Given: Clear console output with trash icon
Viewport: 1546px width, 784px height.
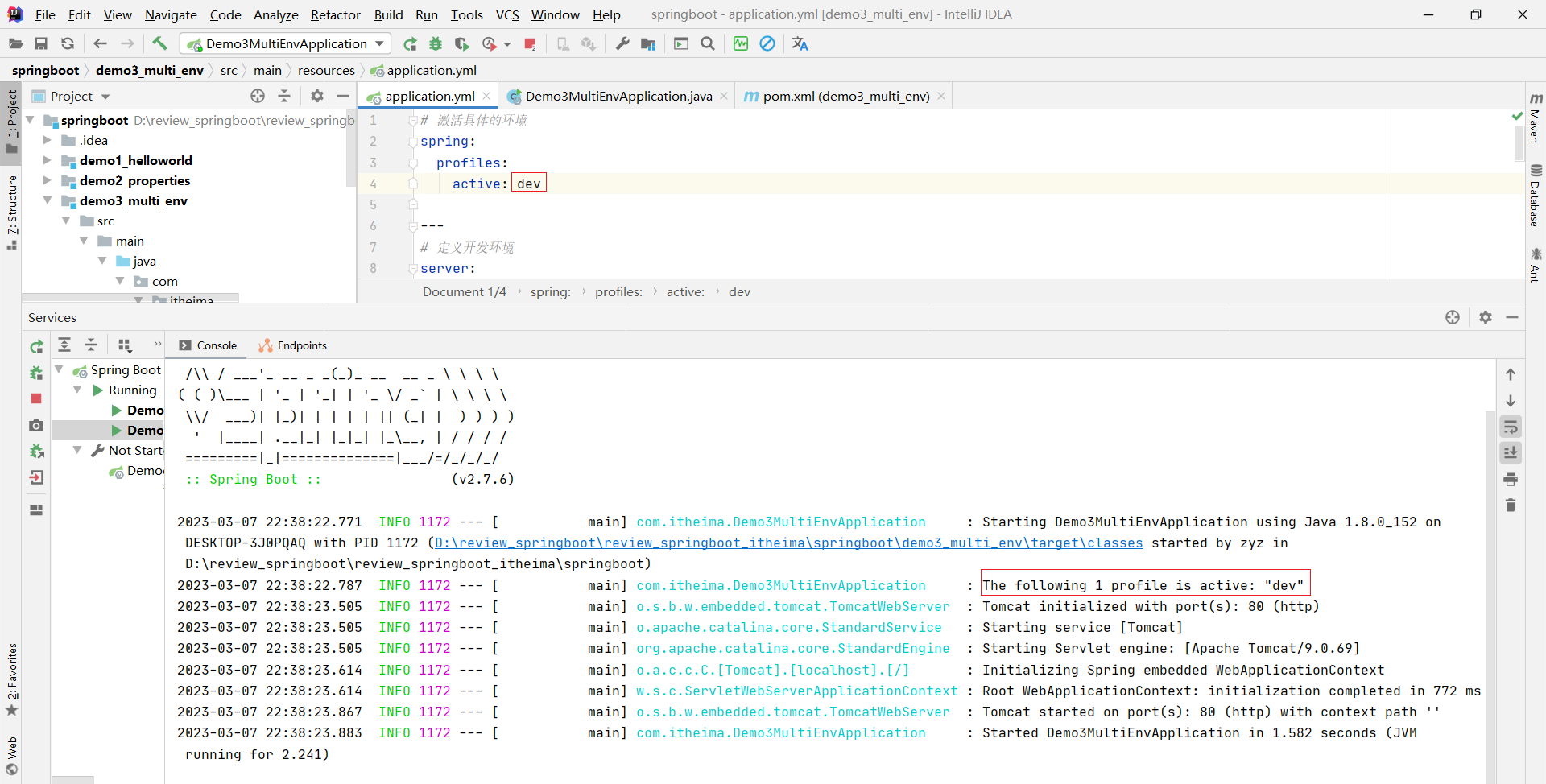Looking at the screenshot, I should pyautogui.click(x=1511, y=505).
